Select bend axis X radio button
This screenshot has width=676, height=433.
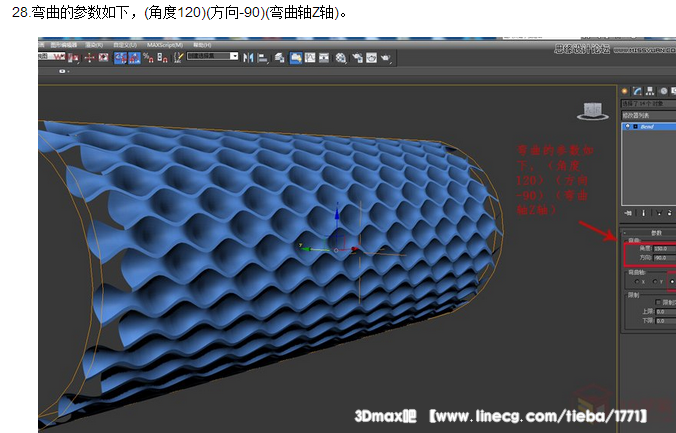point(637,282)
